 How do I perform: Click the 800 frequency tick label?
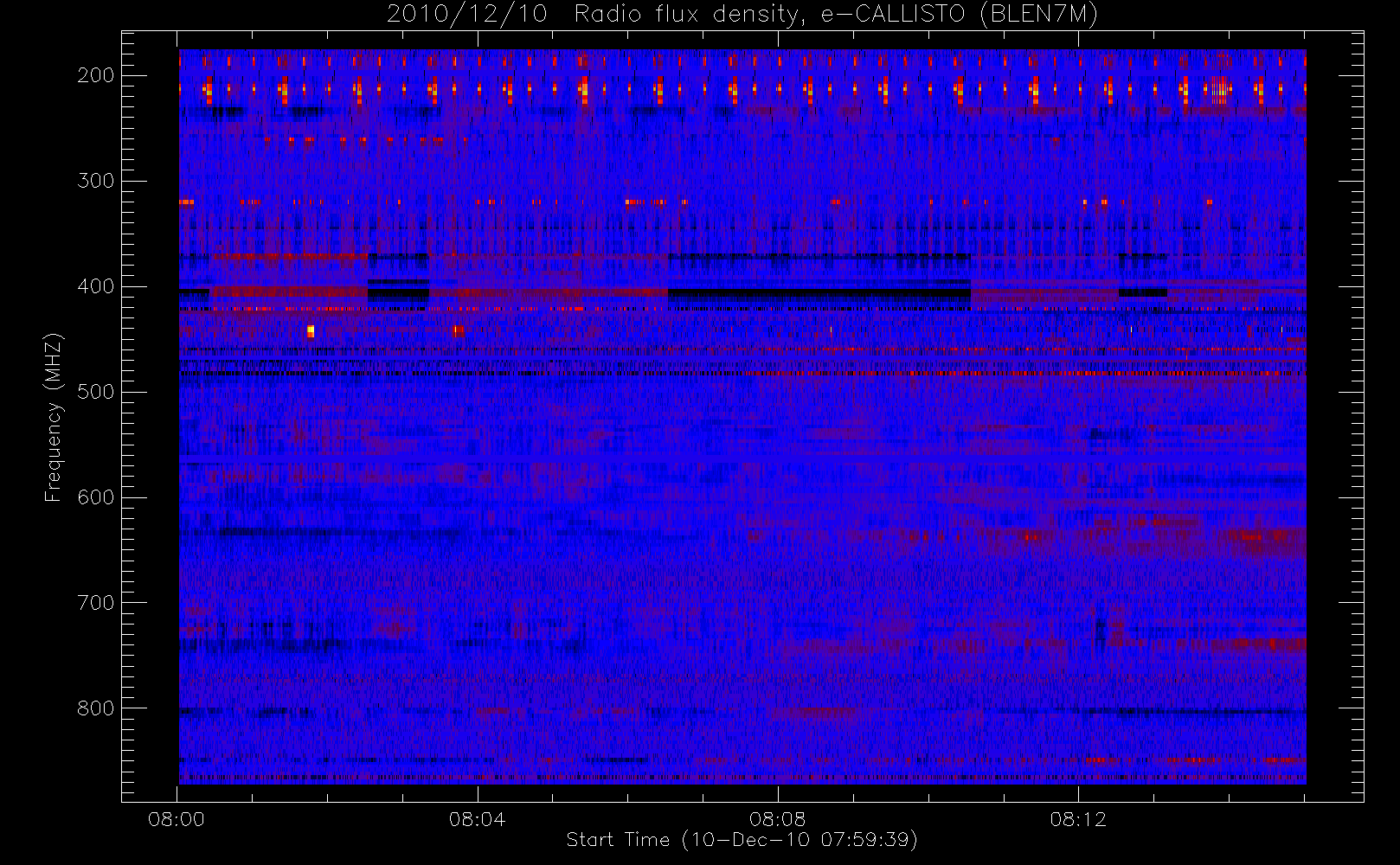(96, 708)
